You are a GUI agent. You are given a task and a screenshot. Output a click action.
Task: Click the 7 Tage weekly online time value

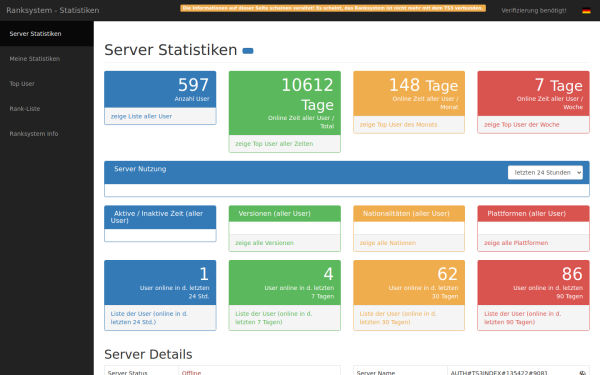(559, 85)
